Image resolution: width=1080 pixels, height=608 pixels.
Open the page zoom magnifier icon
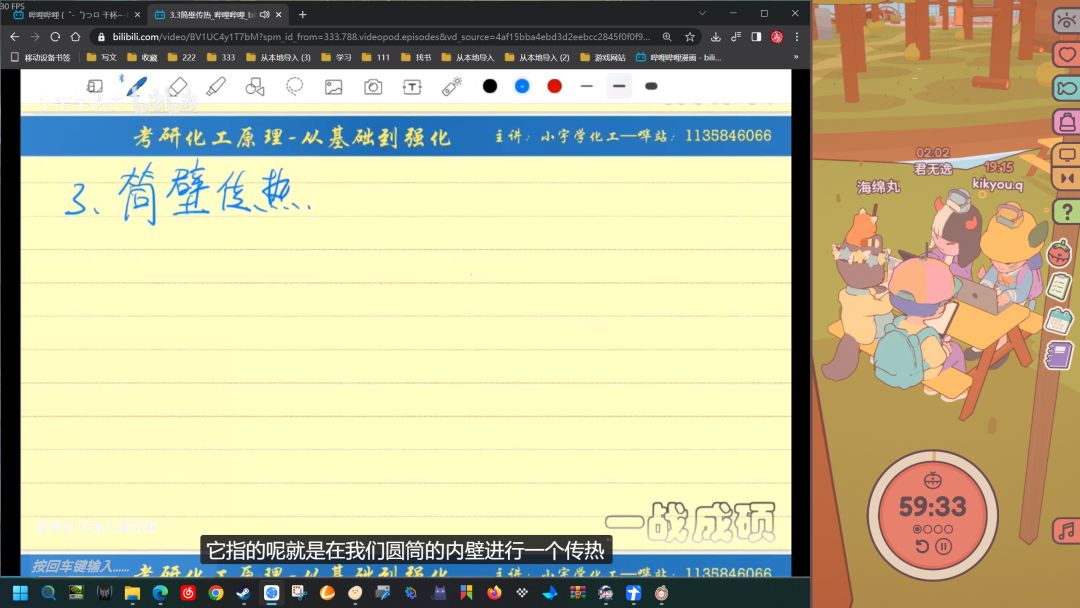pos(667,36)
